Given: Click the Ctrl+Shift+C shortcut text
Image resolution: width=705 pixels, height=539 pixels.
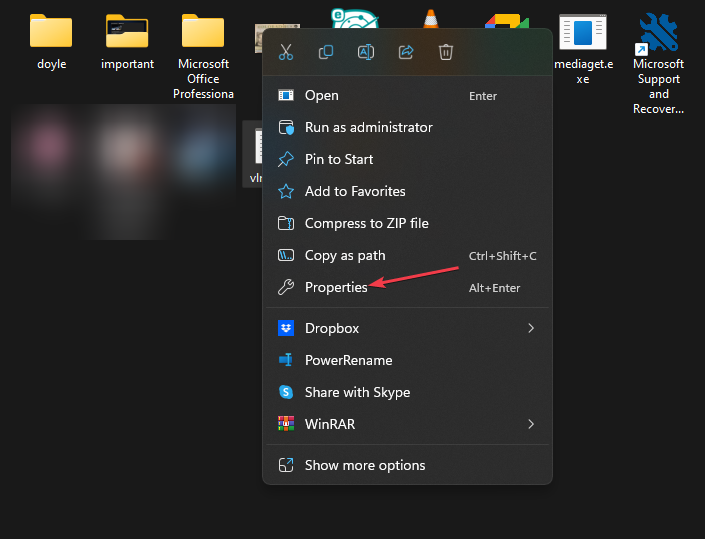Looking at the screenshot, I should pos(502,256).
